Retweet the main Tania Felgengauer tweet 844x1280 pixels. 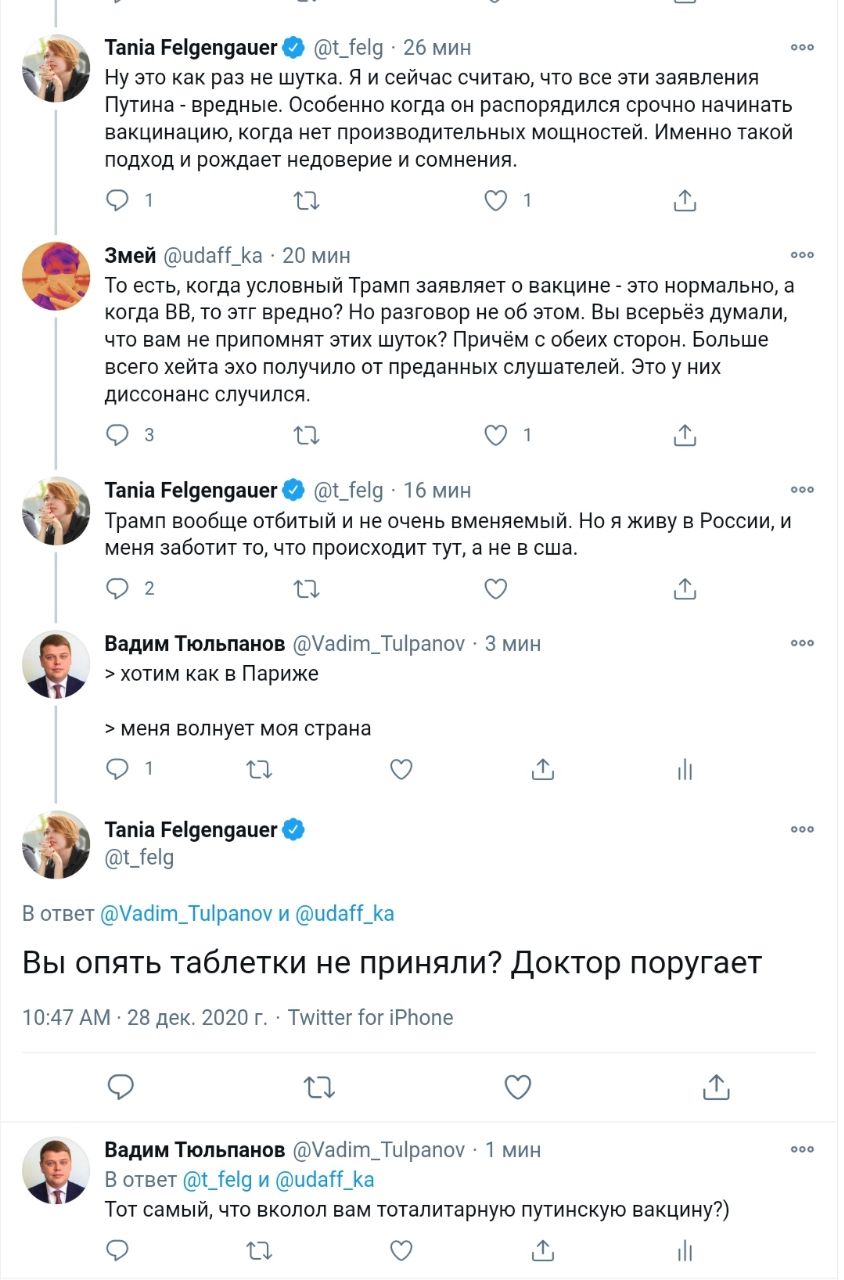click(318, 1087)
